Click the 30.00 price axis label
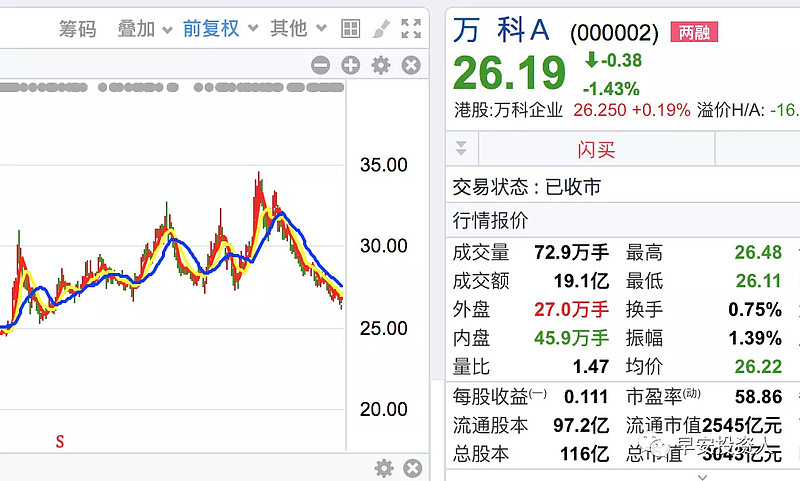The height and width of the screenshot is (481, 800). click(384, 246)
